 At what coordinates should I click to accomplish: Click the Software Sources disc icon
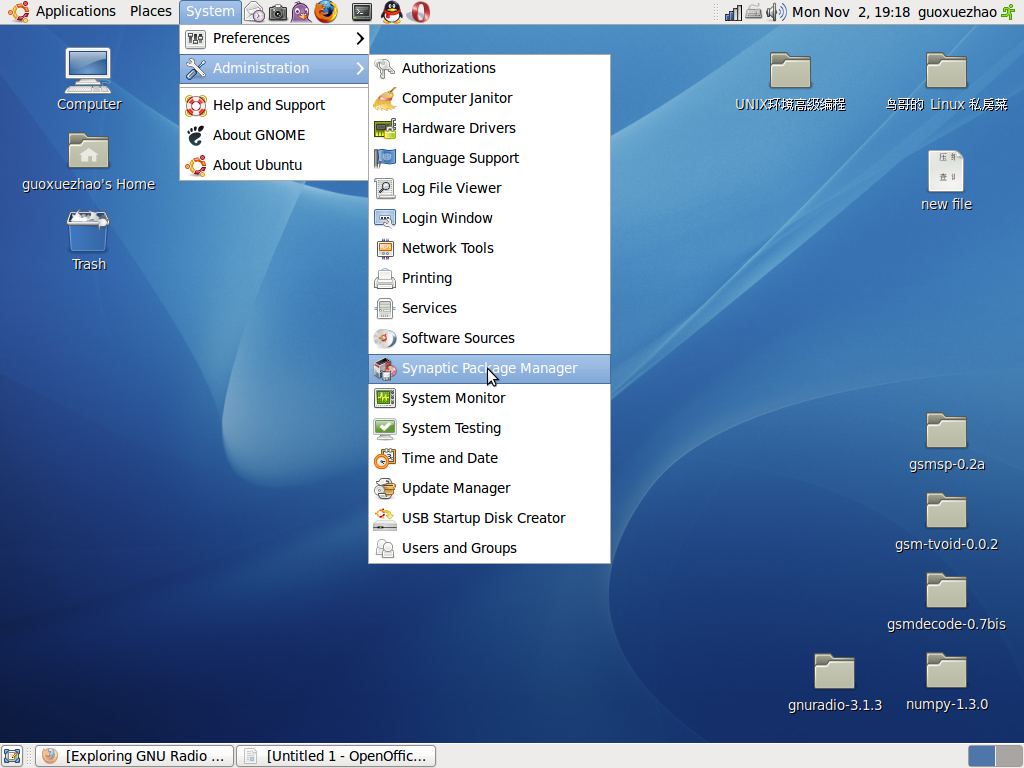(x=385, y=338)
